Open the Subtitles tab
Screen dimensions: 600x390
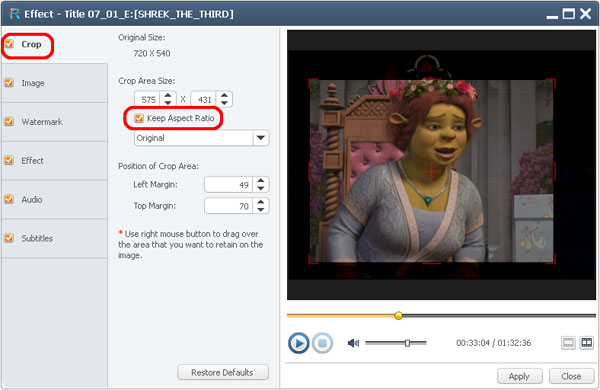coord(54,238)
